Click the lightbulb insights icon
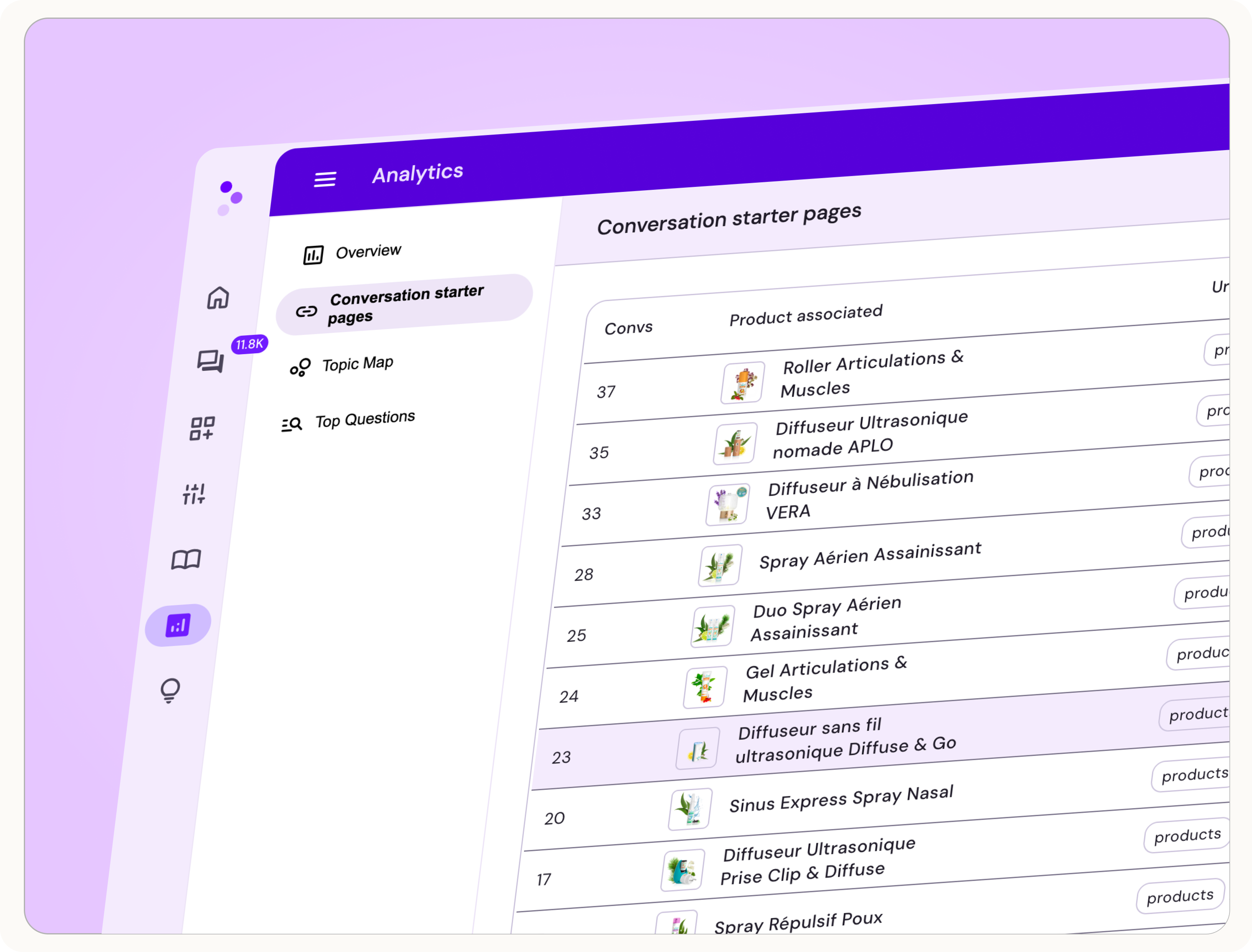Screen dimensions: 1252x952 170,690
